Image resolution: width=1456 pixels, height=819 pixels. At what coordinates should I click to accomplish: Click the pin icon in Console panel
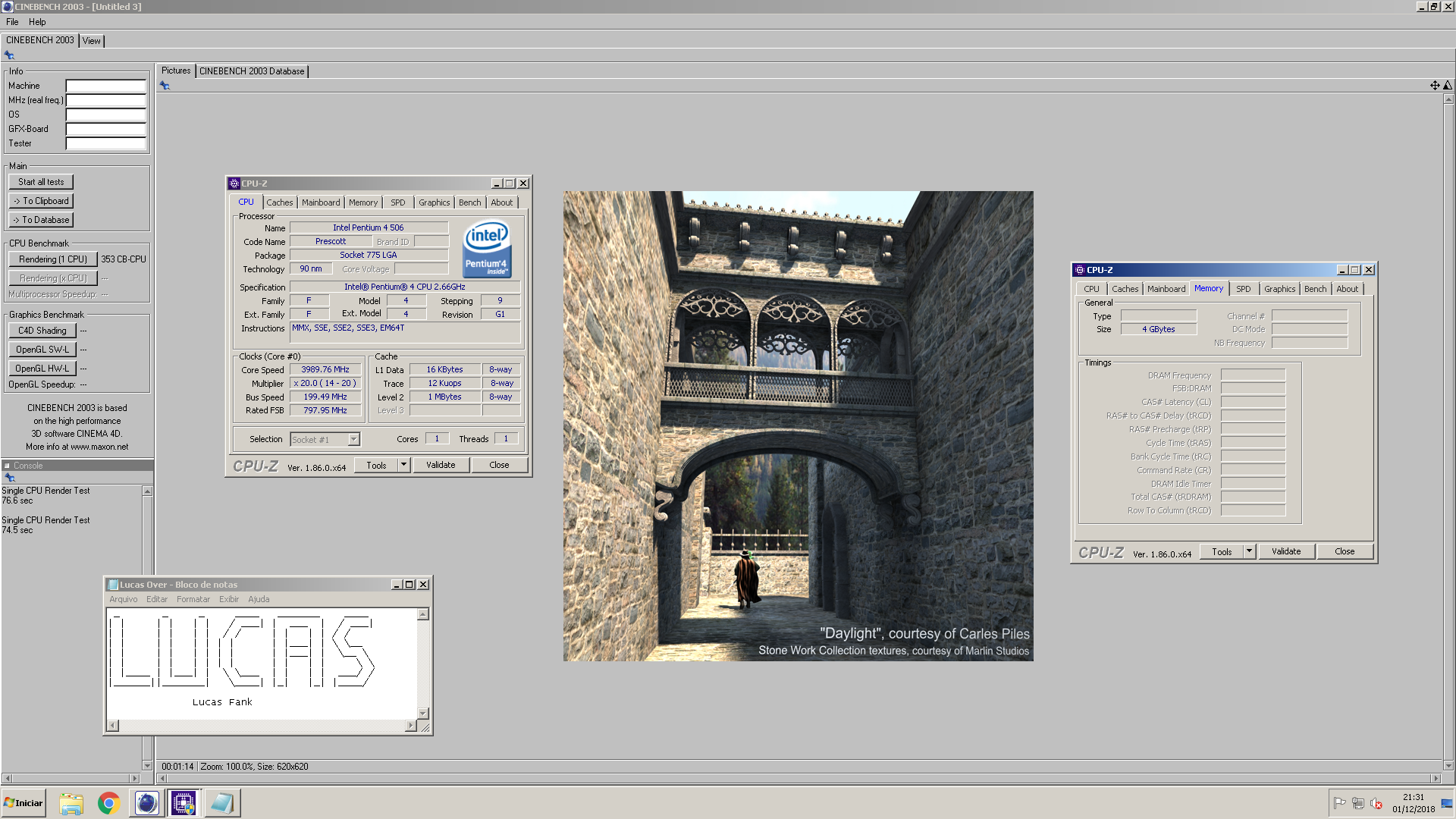[10, 478]
